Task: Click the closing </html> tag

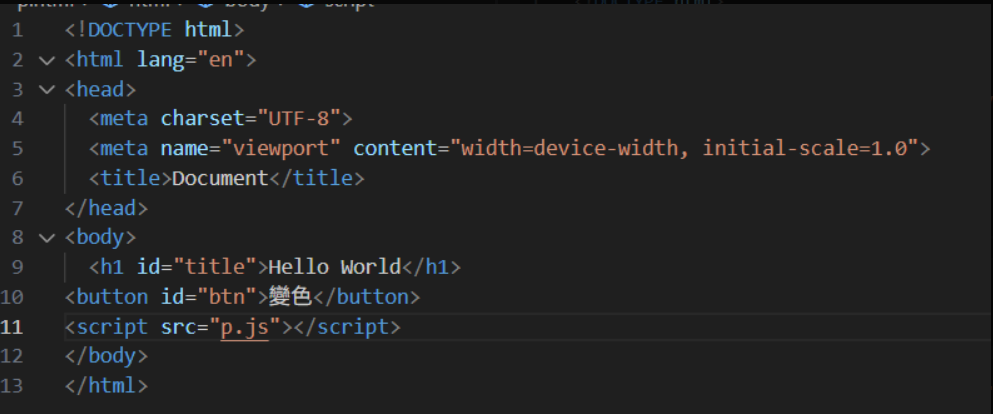Action: (x=106, y=386)
